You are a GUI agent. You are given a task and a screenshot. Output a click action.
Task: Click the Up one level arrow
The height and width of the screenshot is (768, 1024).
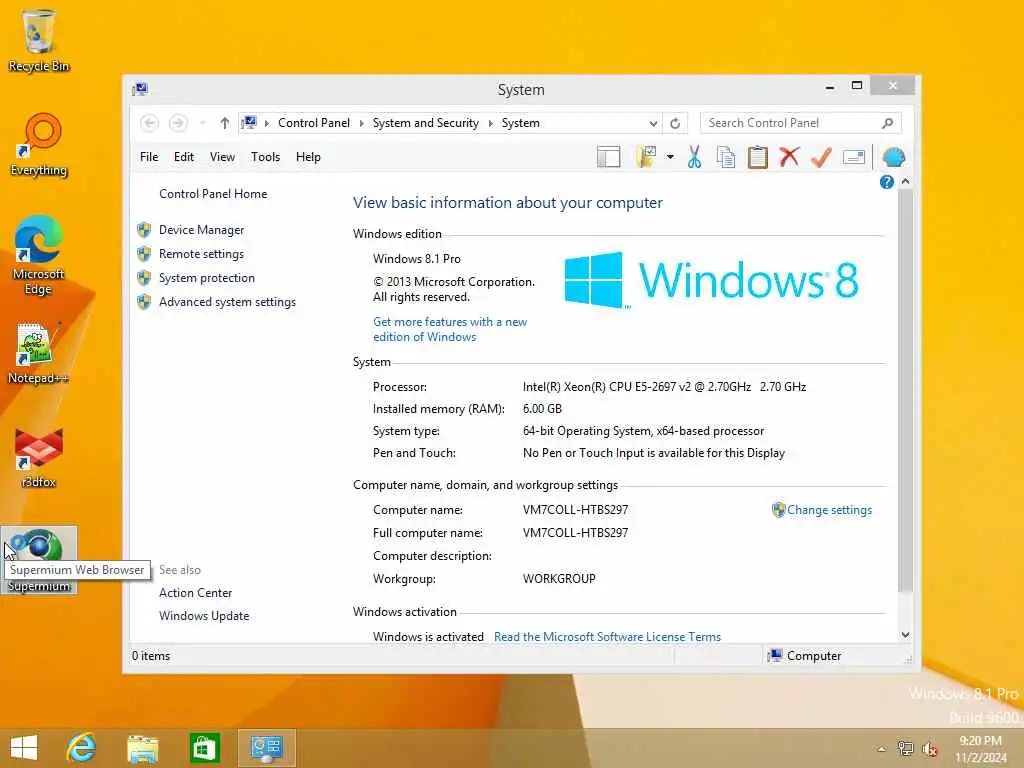(225, 123)
